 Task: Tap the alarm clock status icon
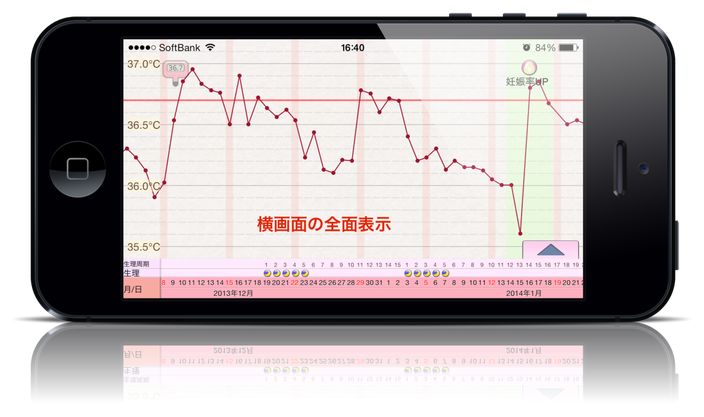(526, 47)
